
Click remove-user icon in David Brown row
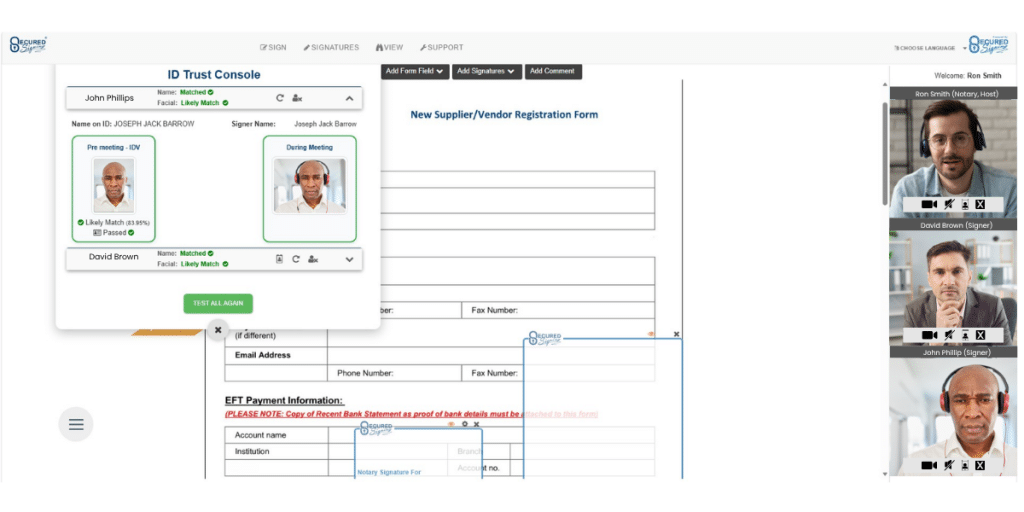(x=313, y=259)
